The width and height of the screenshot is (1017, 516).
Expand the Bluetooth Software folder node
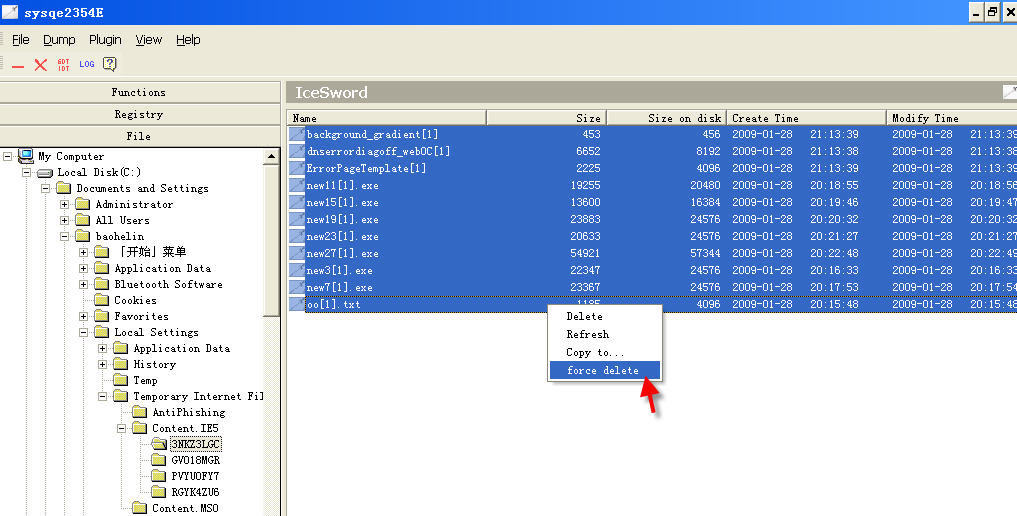[84, 284]
